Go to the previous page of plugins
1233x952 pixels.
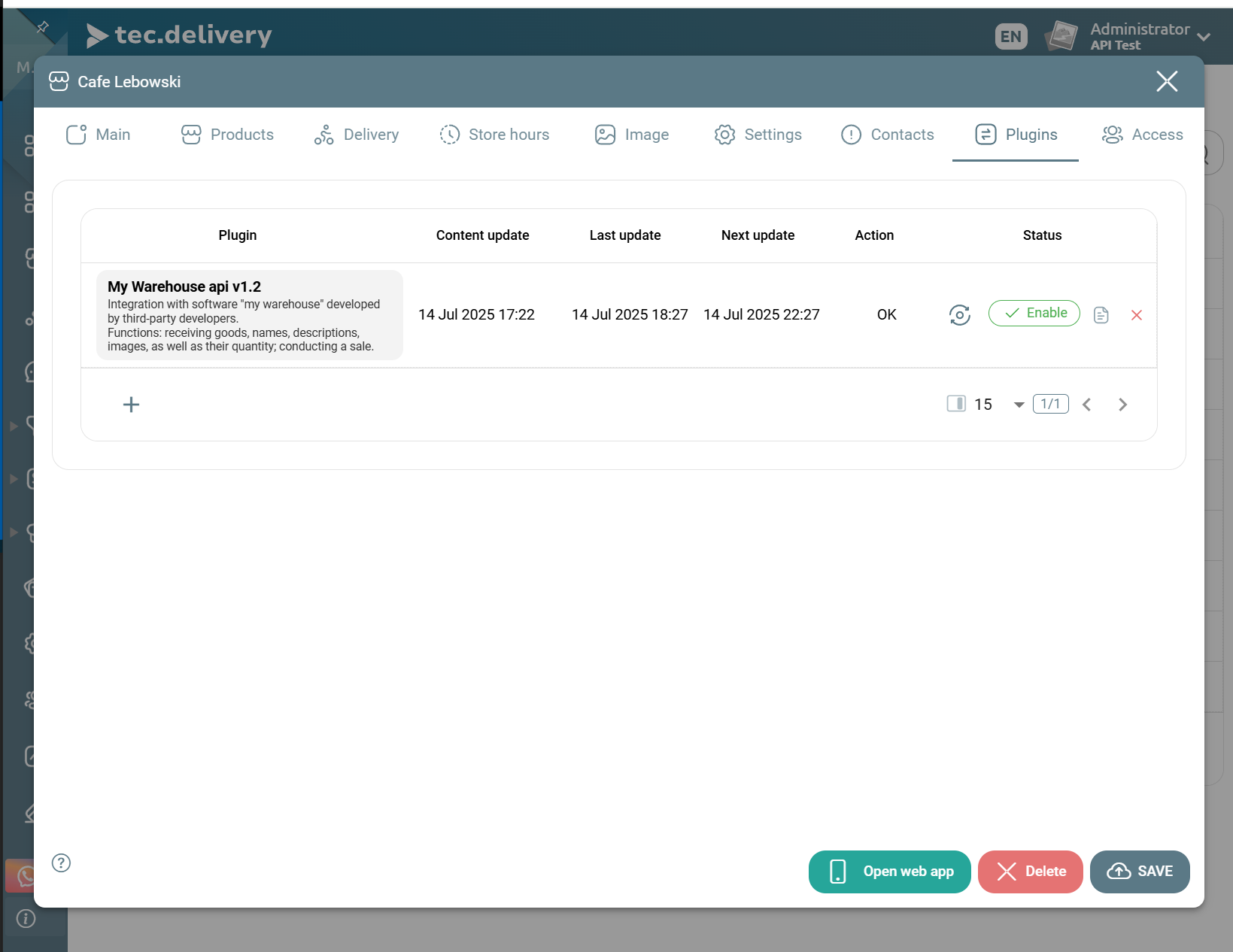coord(1087,405)
